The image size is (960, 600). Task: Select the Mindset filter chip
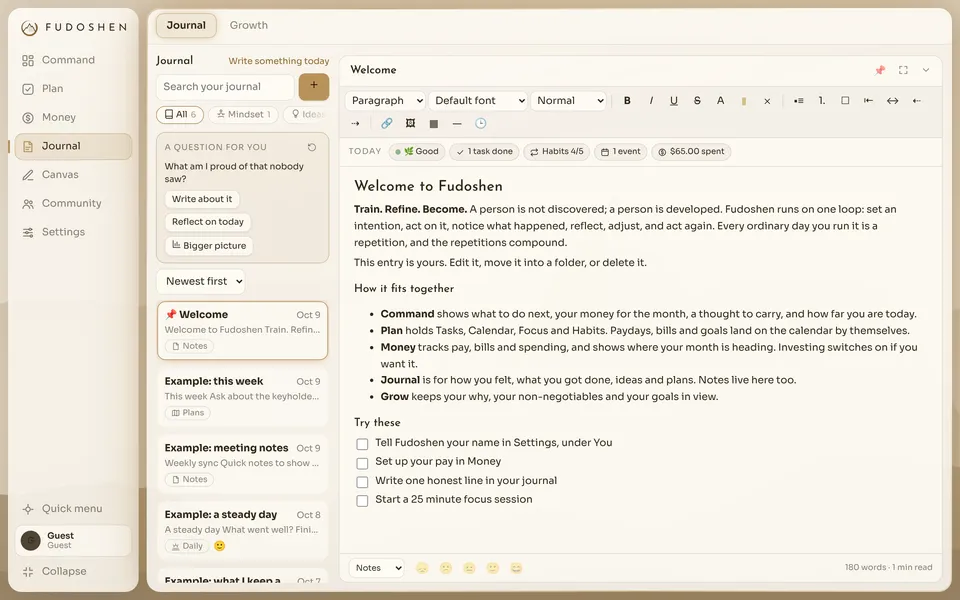(243, 114)
